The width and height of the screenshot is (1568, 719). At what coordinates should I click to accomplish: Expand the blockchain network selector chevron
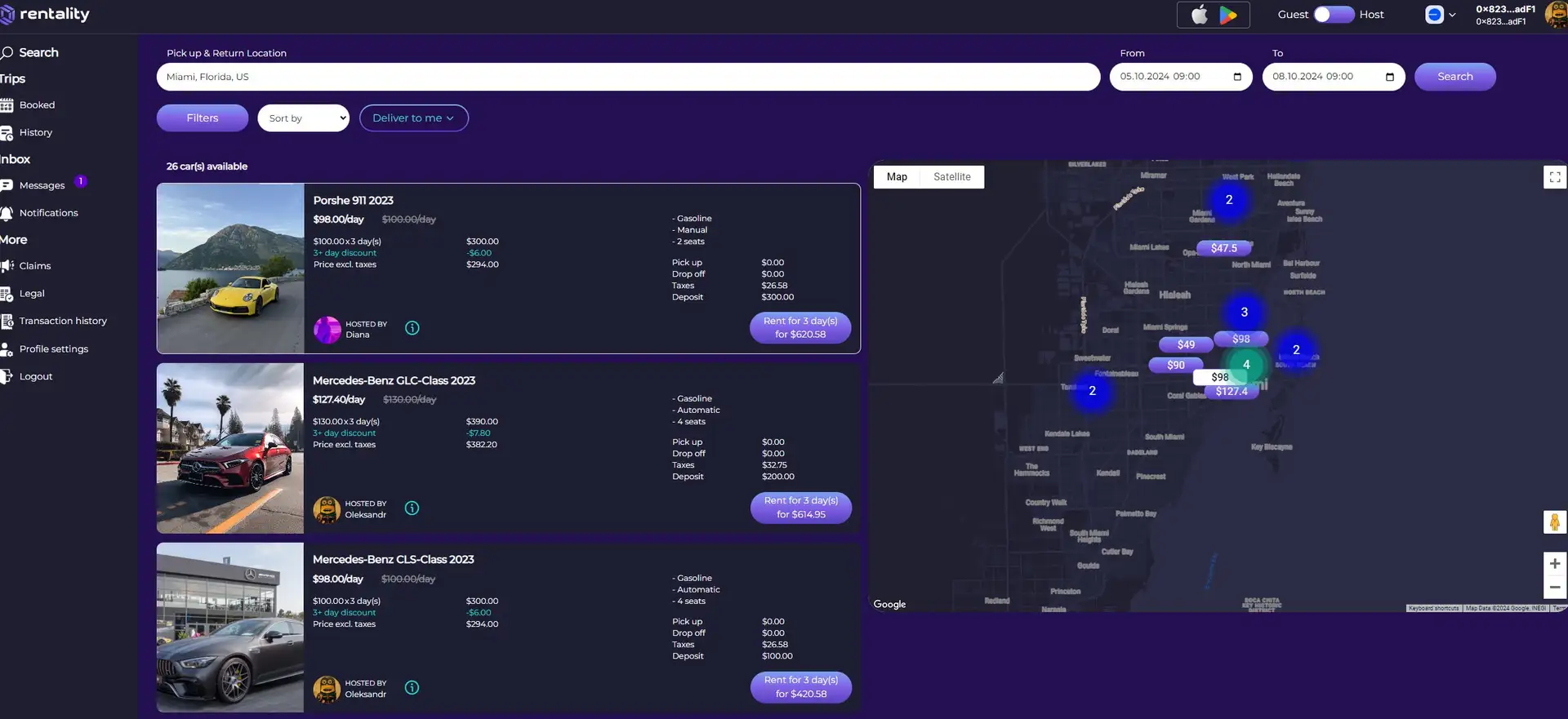1452,15
